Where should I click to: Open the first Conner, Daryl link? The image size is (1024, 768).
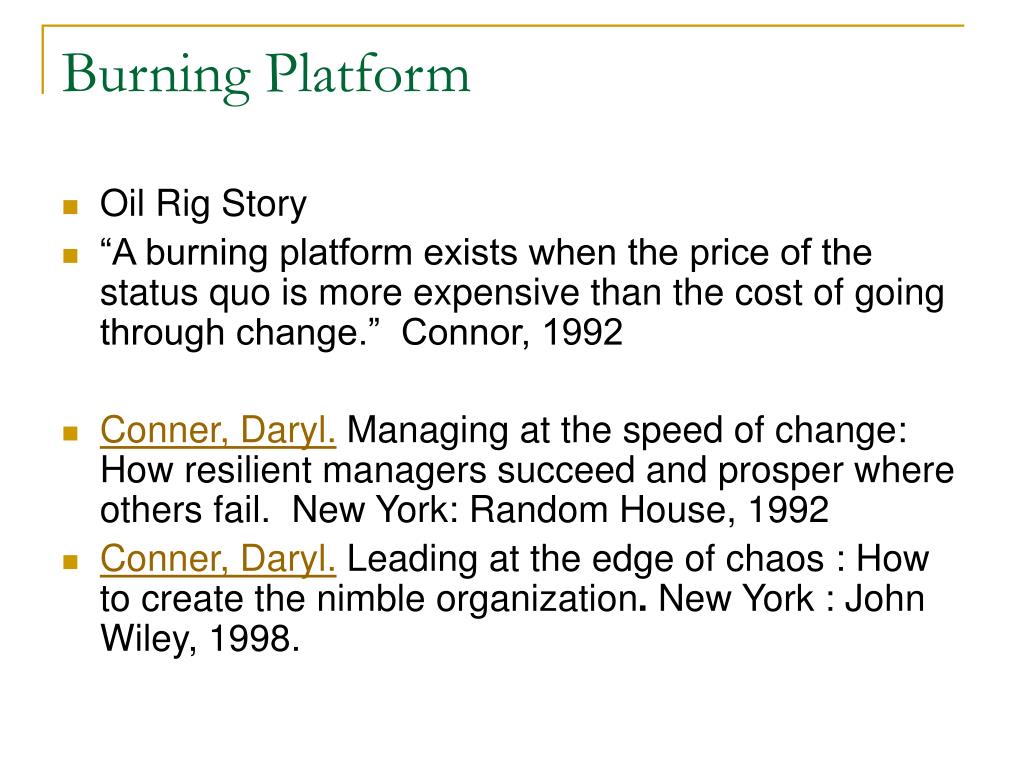(218, 431)
